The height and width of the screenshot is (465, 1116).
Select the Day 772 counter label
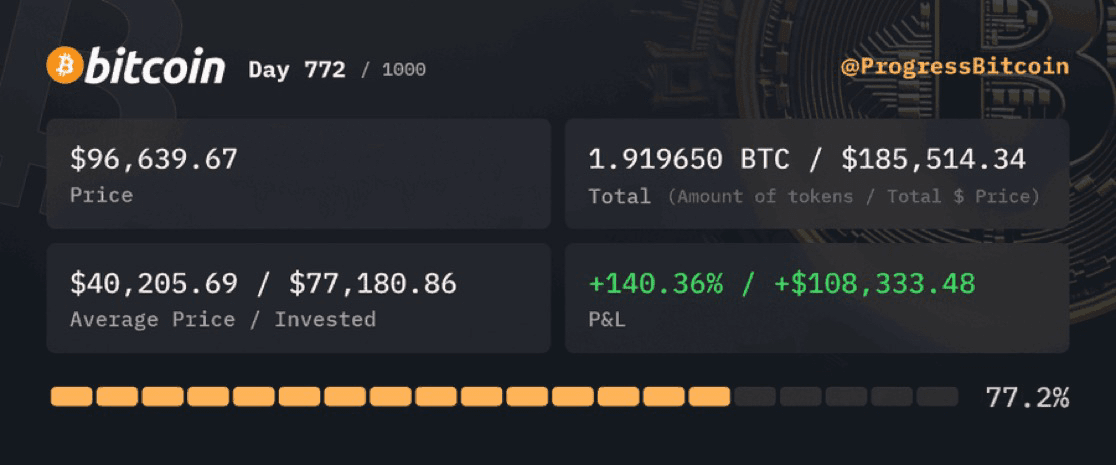[x=297, y=70]
